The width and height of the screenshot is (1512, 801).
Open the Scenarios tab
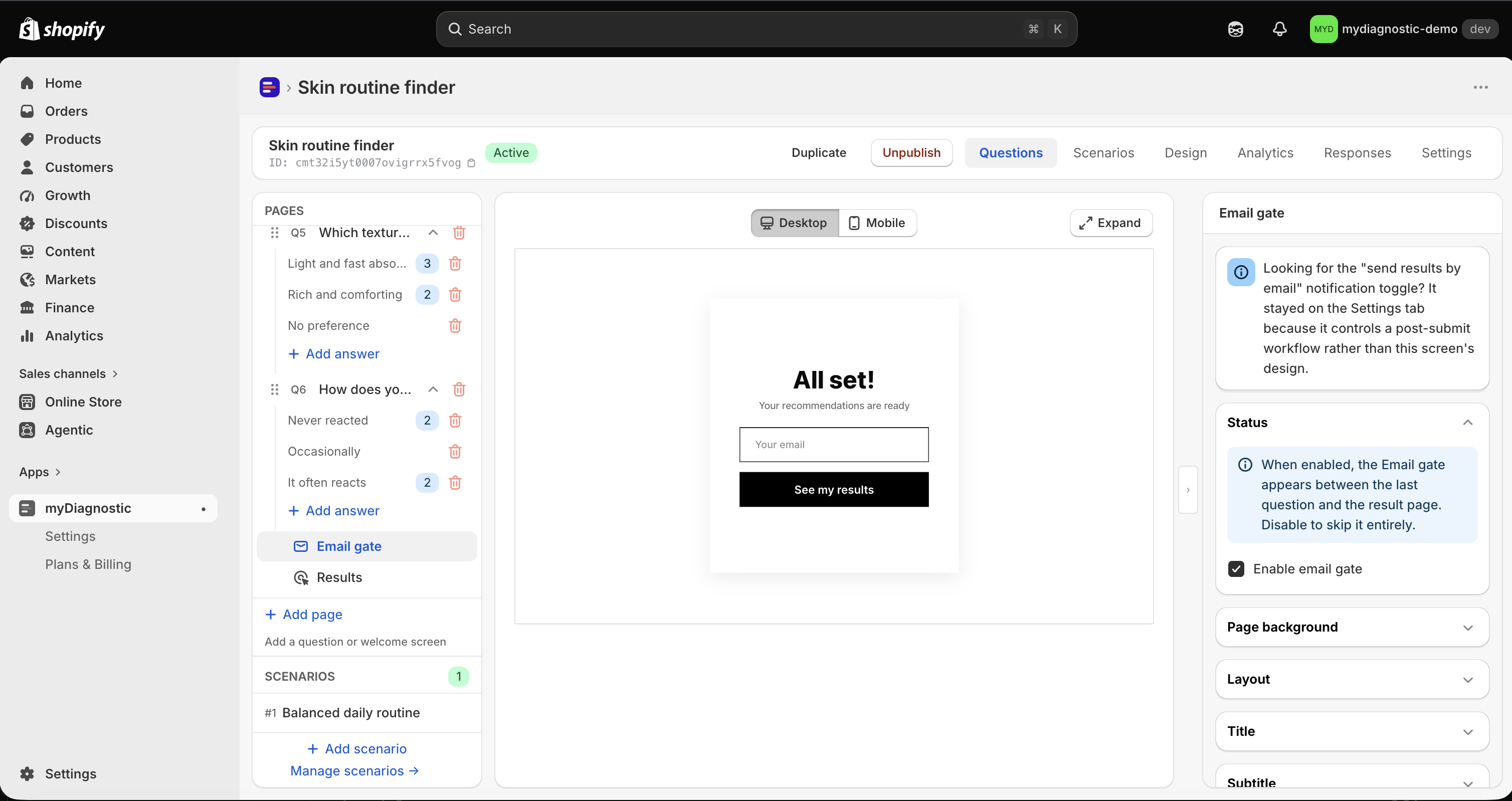click(1103, 152)
